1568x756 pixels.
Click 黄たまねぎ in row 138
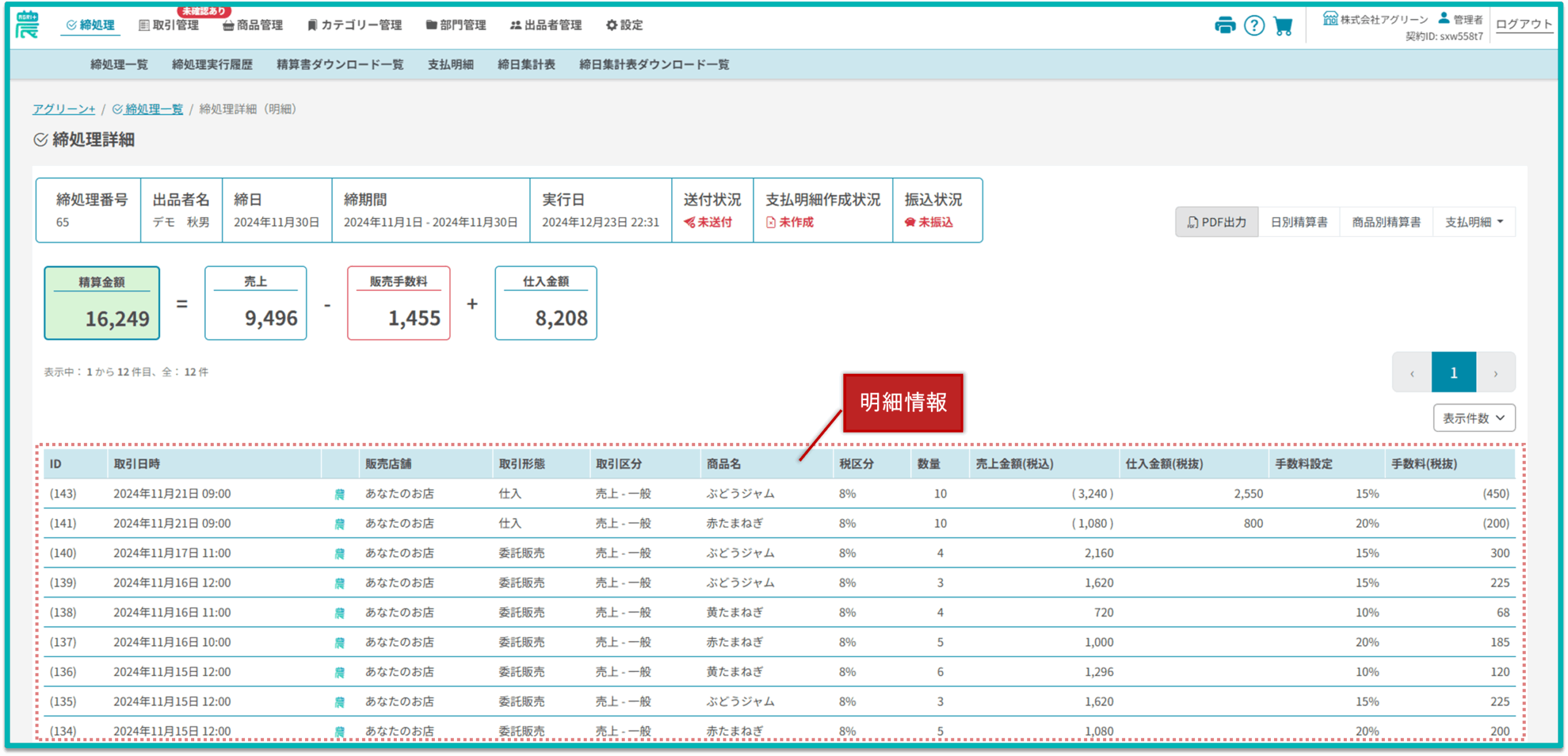pos(734,613)
